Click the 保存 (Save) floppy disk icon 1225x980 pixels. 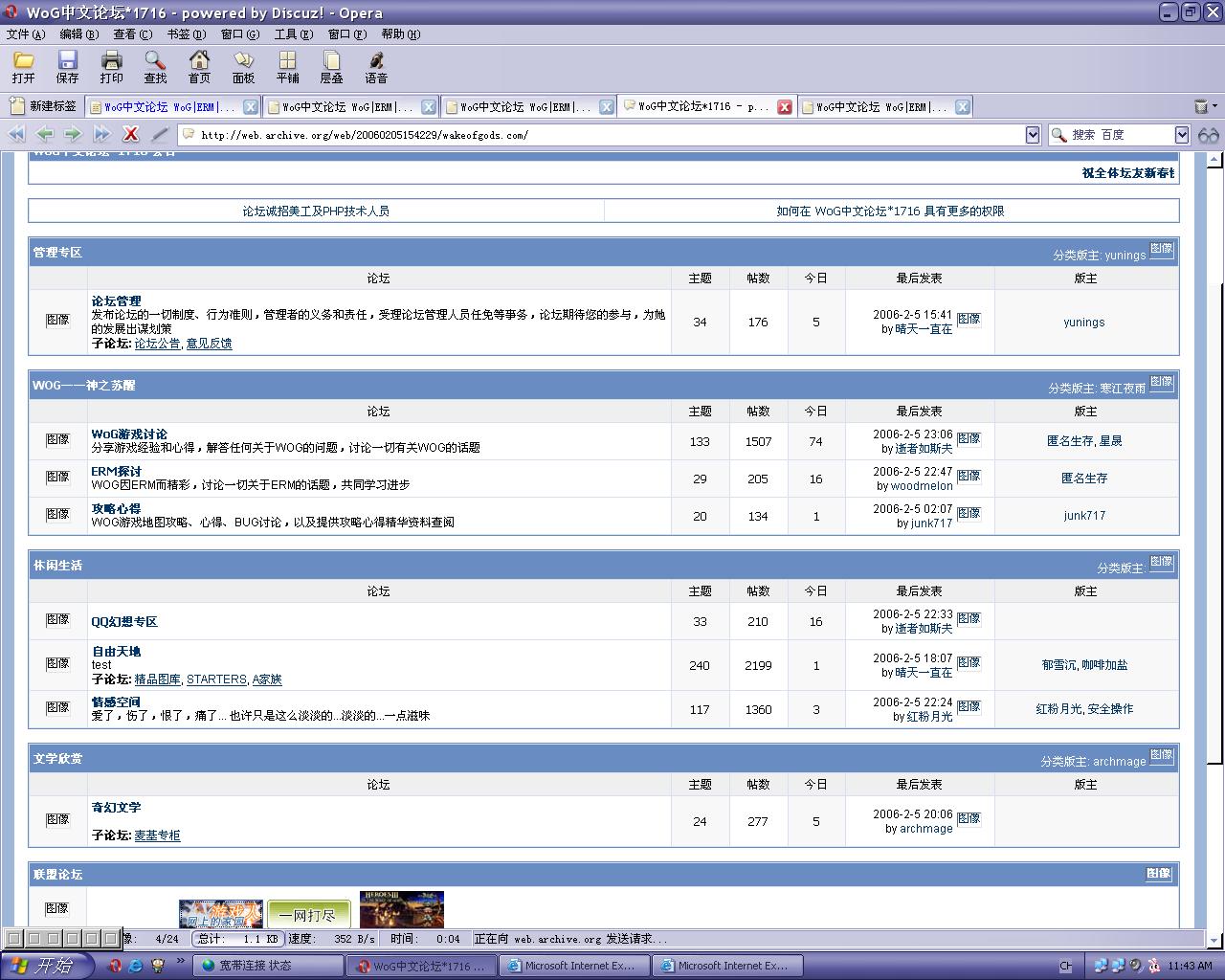67,67
